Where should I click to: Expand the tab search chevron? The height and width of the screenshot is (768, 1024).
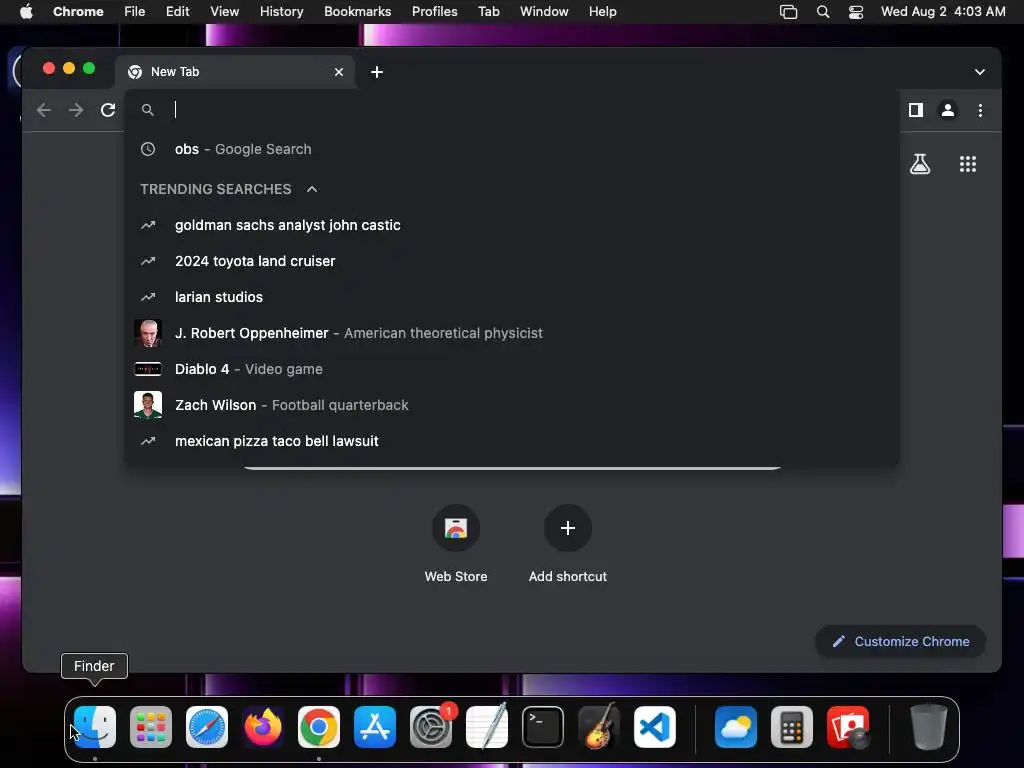tap(980, 72)
